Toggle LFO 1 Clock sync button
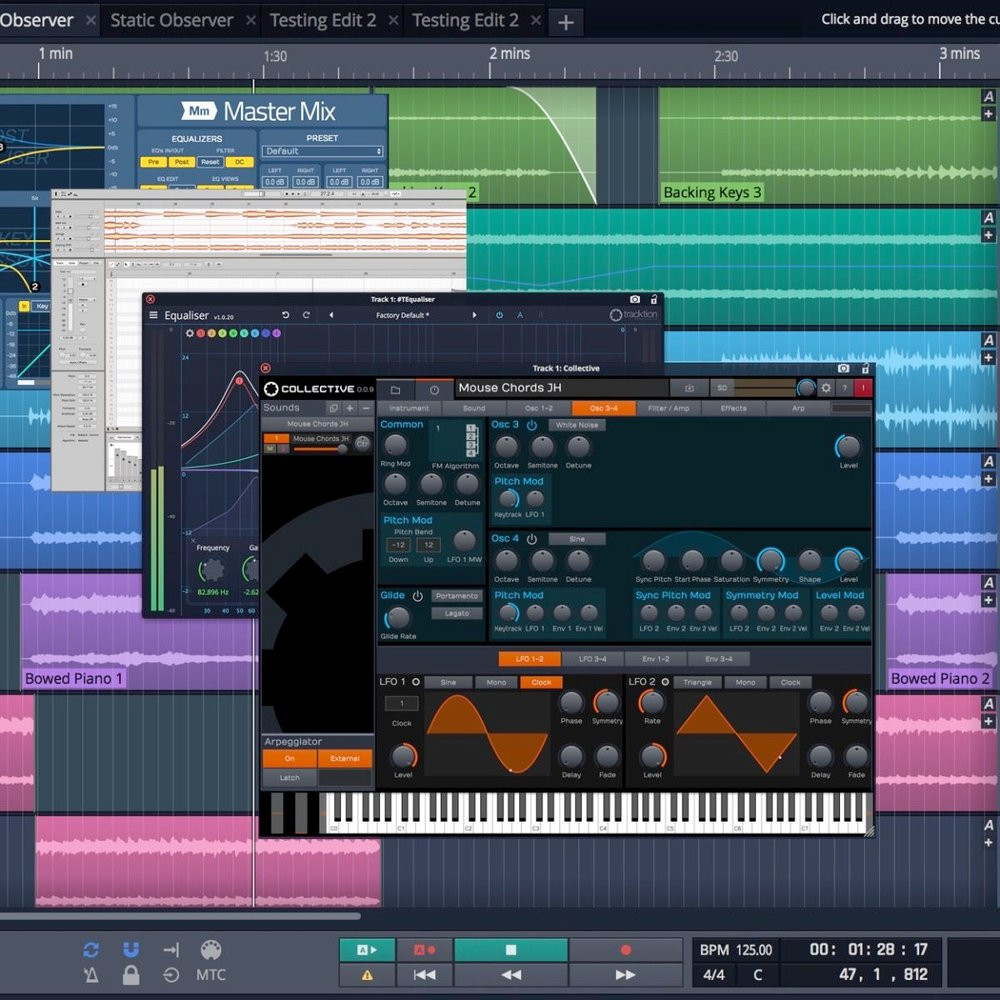 point(541,682)
